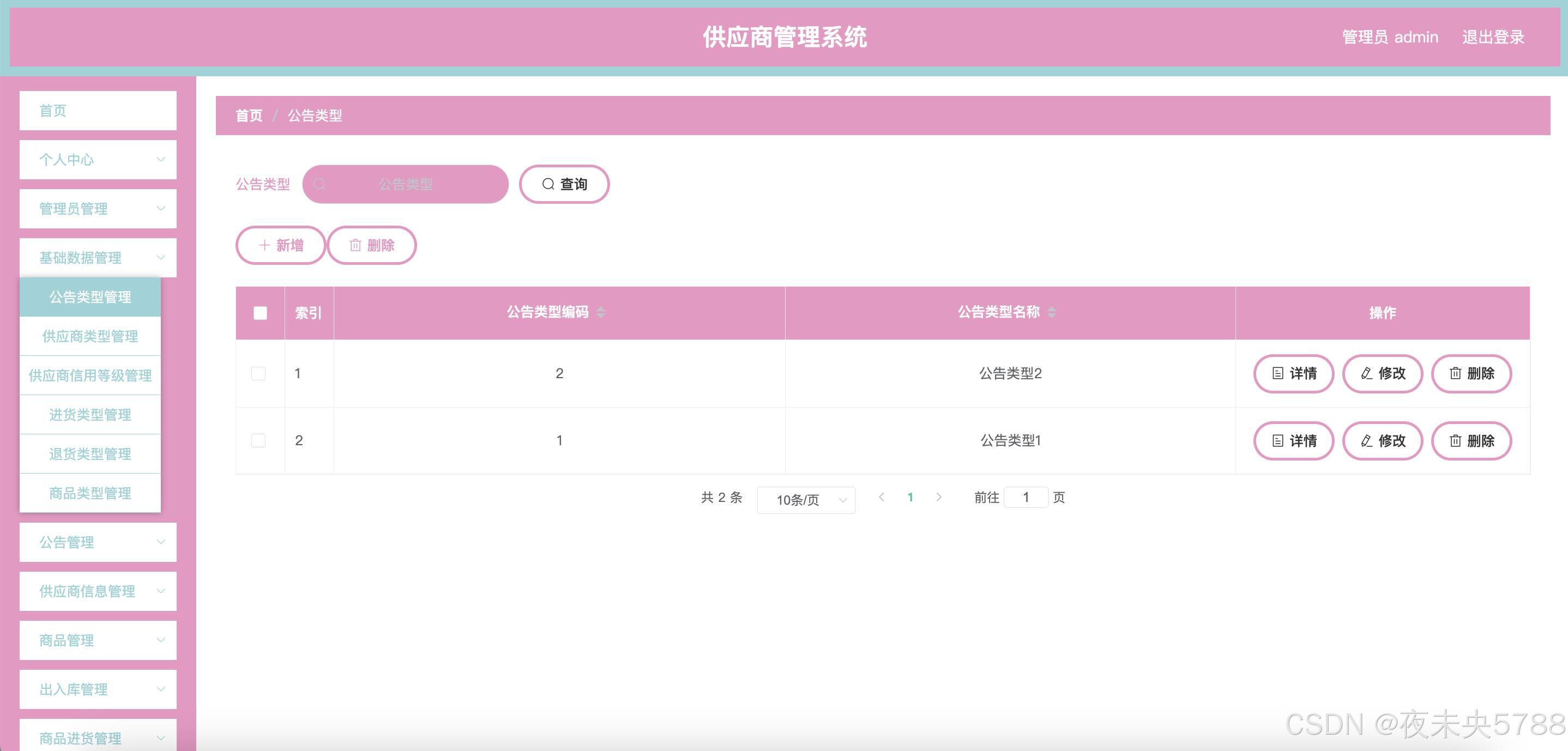Open the 10条/页 page size dropdown
The height and width of the screenshot is (751, 1568).
point(805,500)
